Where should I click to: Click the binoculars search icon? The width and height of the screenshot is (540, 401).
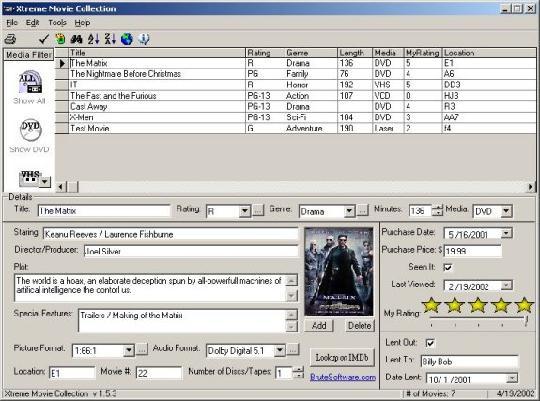76,39
